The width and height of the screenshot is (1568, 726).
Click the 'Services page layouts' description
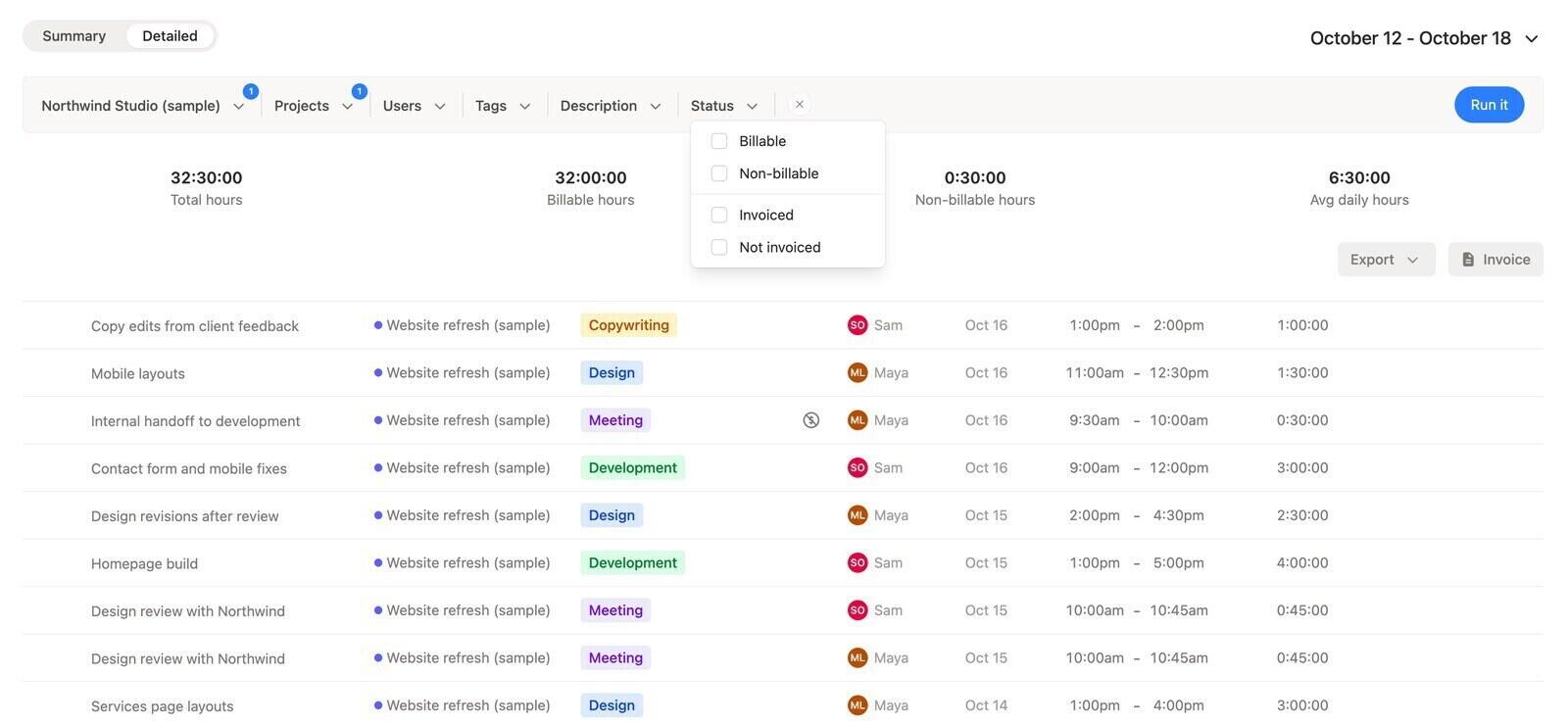click(x=163, y=706)
